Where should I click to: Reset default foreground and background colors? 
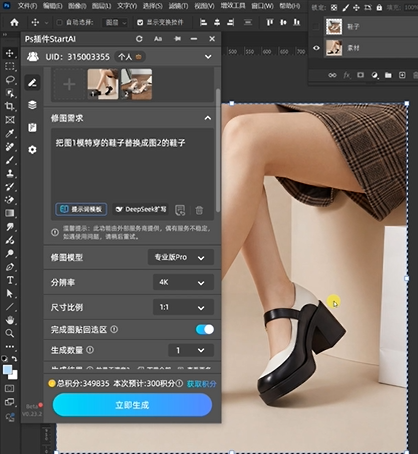tap(4, 359)
